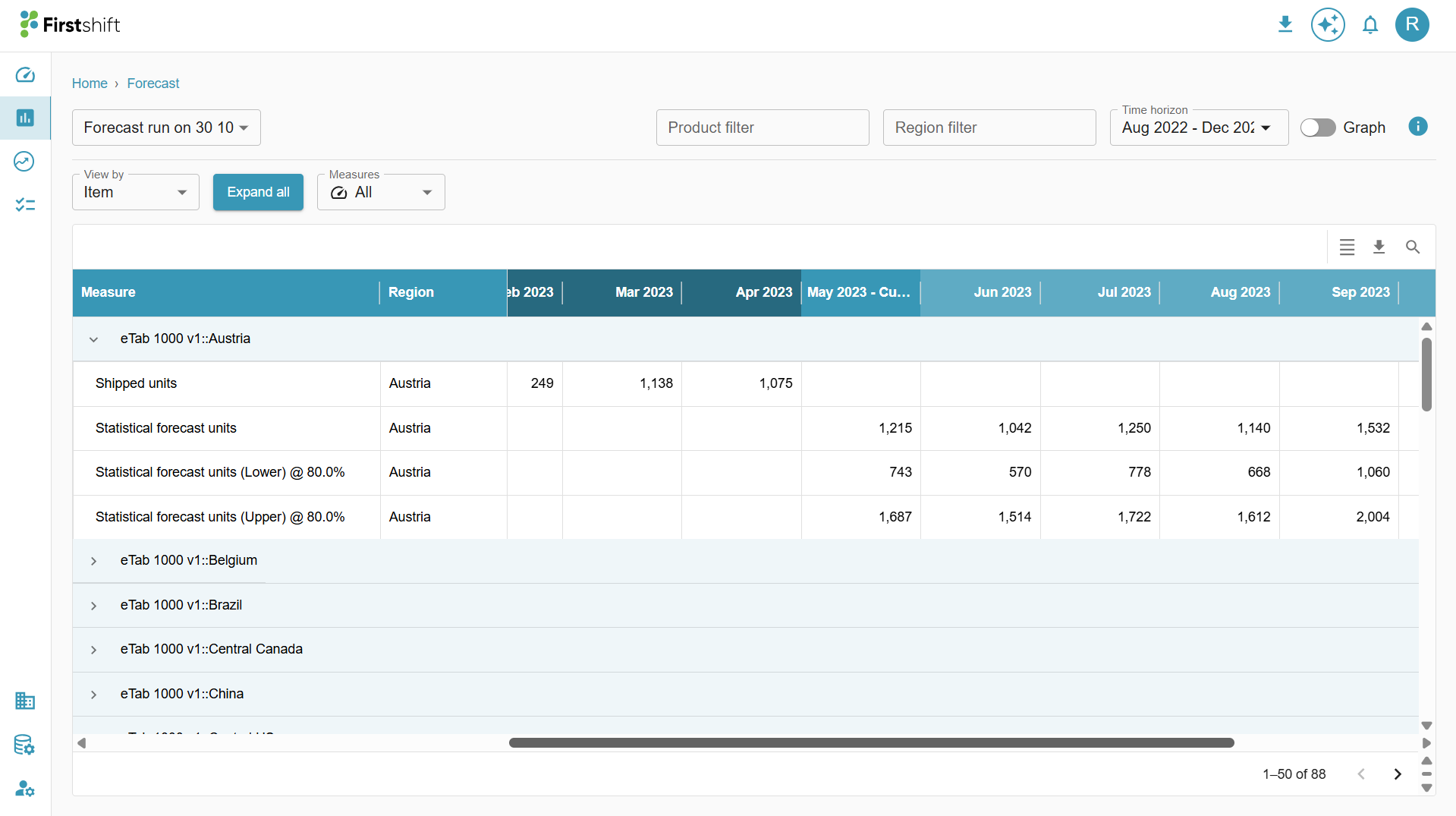Open the checklist tasks sidebar icon
This screenshot has width=1456, height=816.
pos(25,205)
